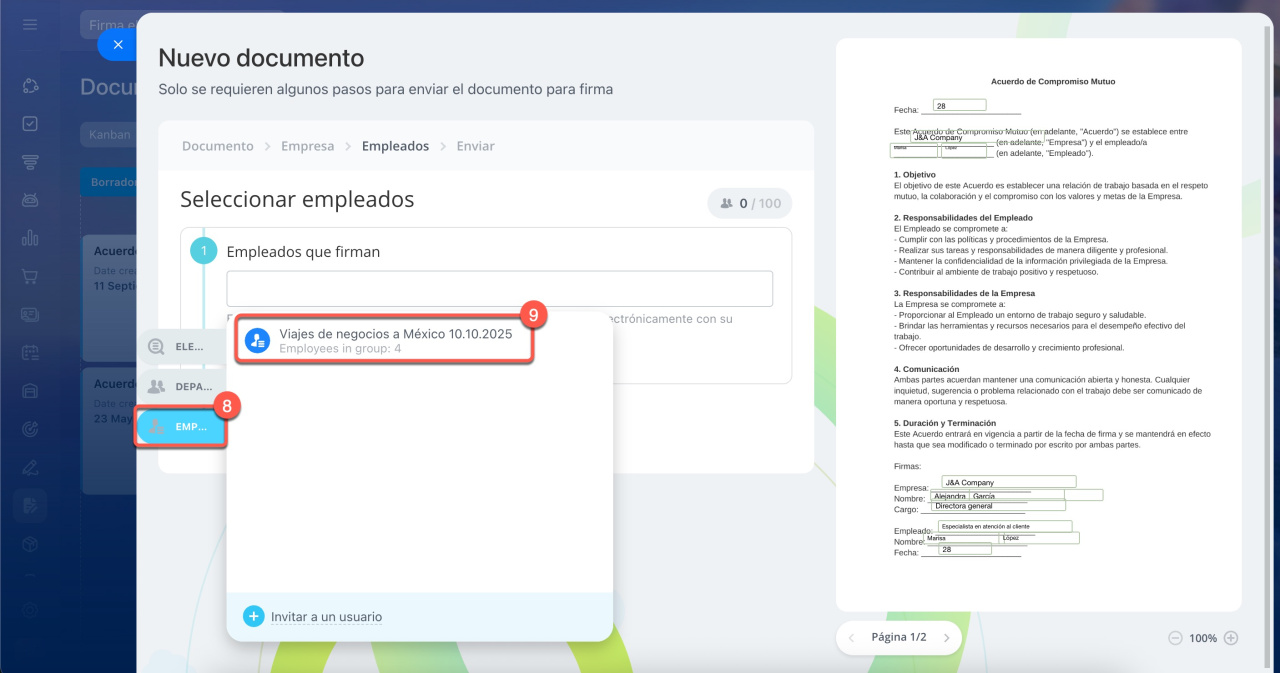
Task: Click the shopping cart icon in sidebar
Action: coord(30,277)
